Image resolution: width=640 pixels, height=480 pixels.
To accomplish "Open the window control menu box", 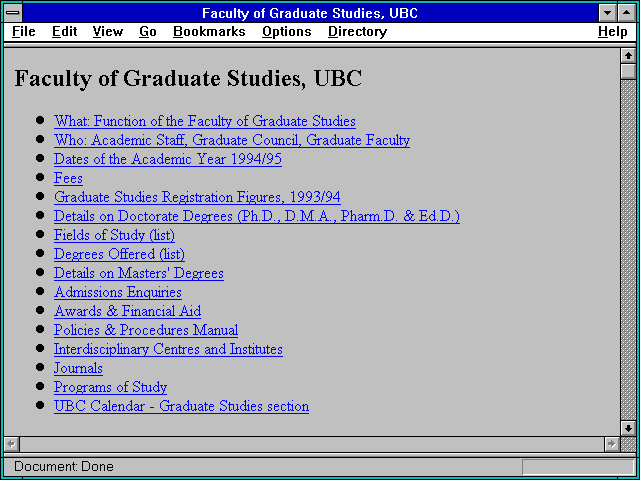I will coord(13,13).
